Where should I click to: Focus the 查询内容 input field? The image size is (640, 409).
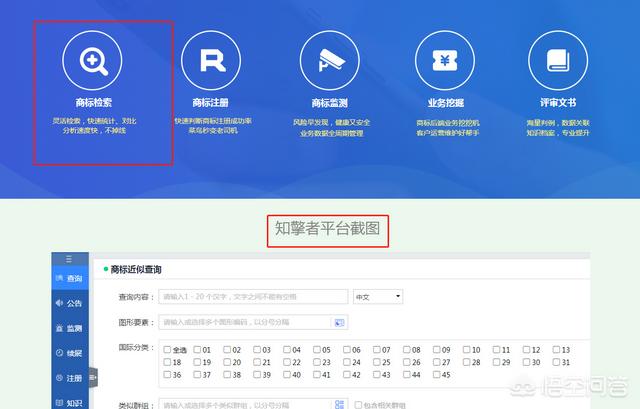point(253,297)
